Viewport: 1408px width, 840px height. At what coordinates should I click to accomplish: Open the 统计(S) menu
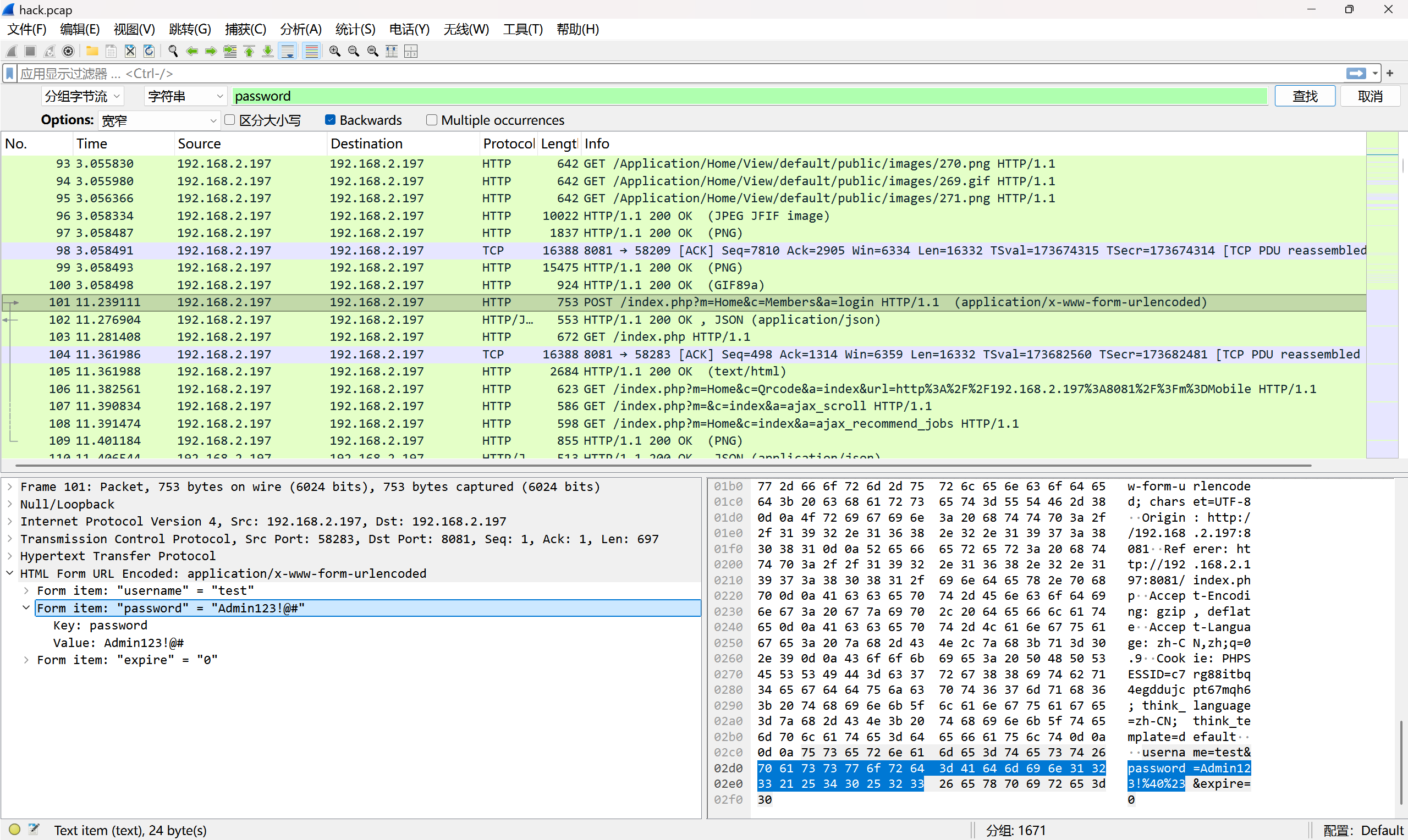click(355, 29)
